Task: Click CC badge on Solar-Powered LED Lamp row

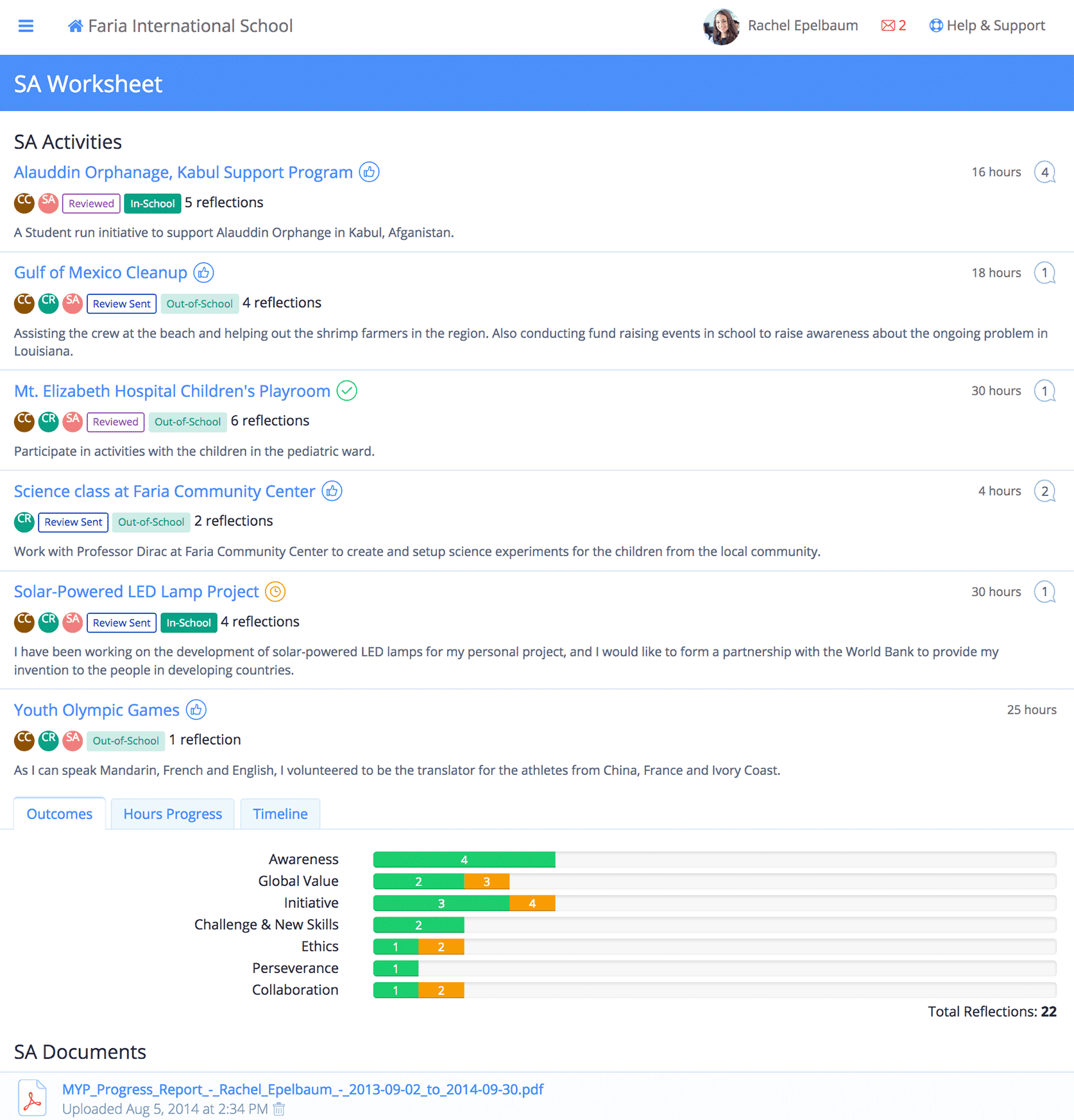Action: point(24,622)
